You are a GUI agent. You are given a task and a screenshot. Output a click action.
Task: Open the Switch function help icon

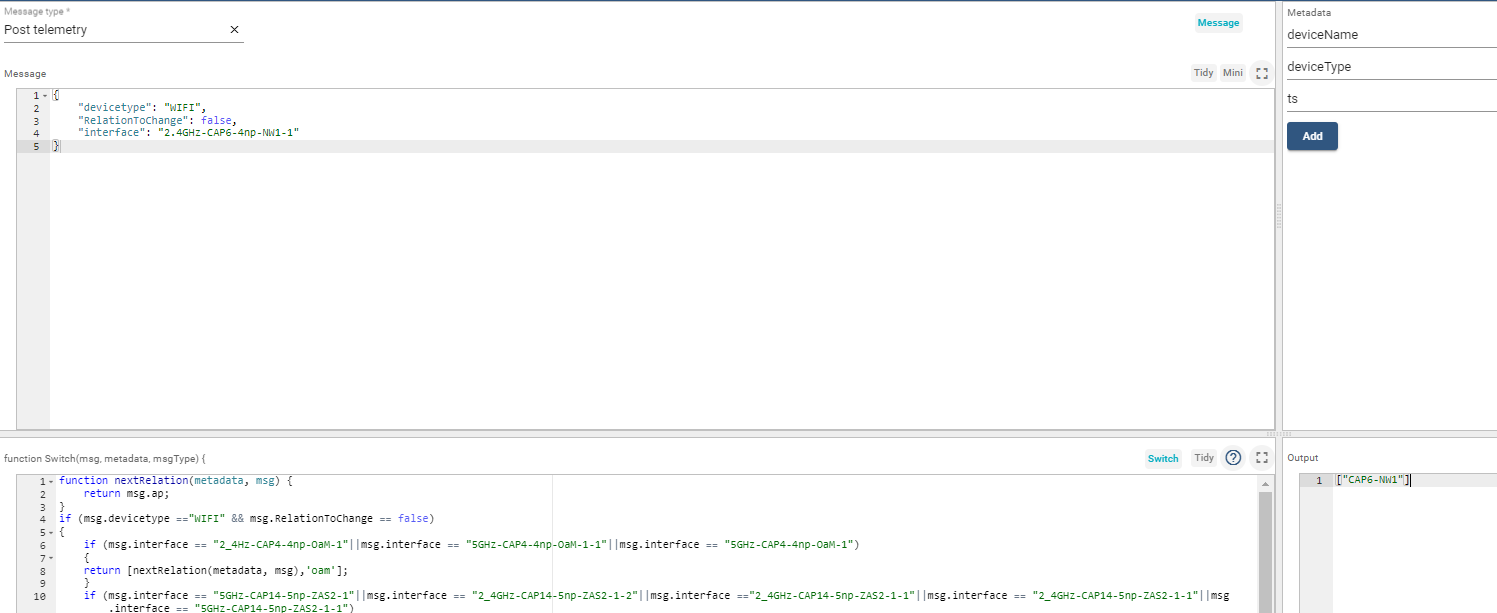1233,457
